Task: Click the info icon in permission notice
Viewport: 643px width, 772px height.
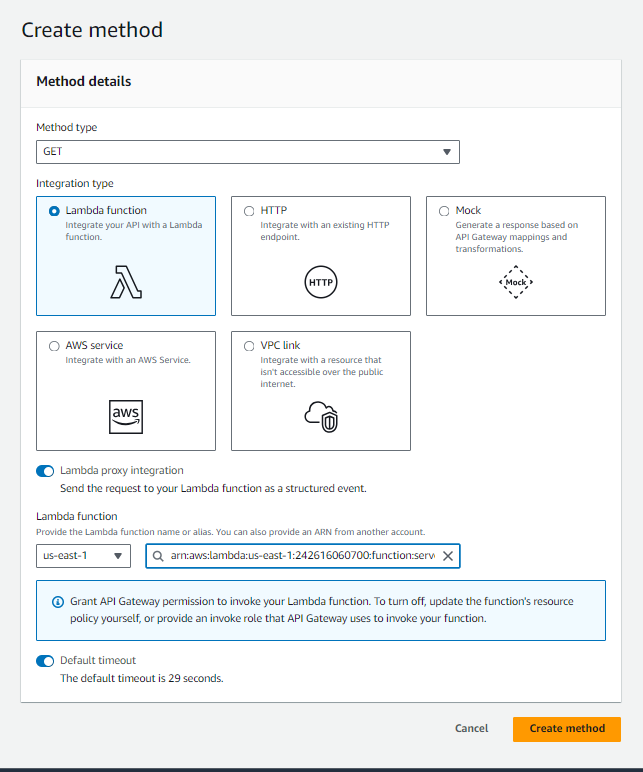Action: 57,602
